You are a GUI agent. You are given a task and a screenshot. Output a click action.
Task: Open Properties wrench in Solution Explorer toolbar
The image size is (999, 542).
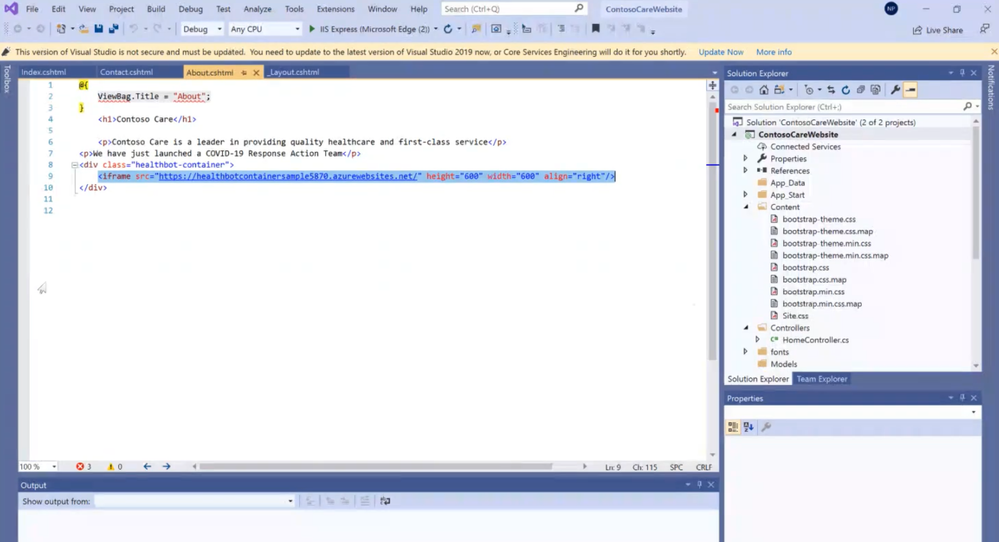pyautogui.click(x=895, y=90)
